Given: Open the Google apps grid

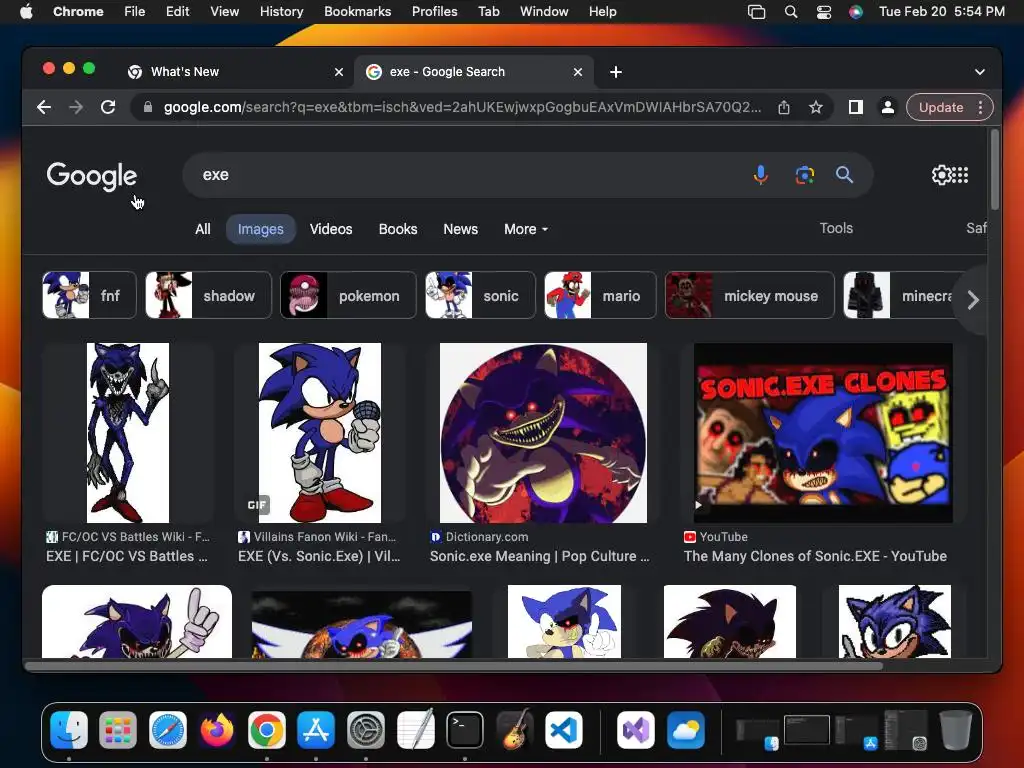Looking at the screenshot, I should [x=960, y=174].
